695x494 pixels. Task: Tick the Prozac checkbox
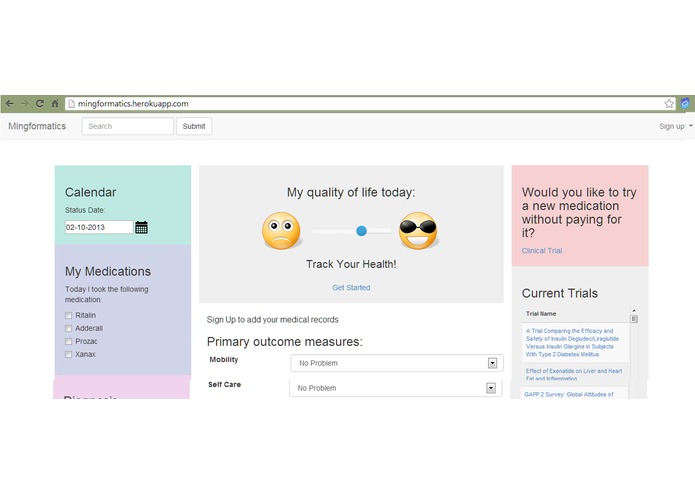pos(68,342)
